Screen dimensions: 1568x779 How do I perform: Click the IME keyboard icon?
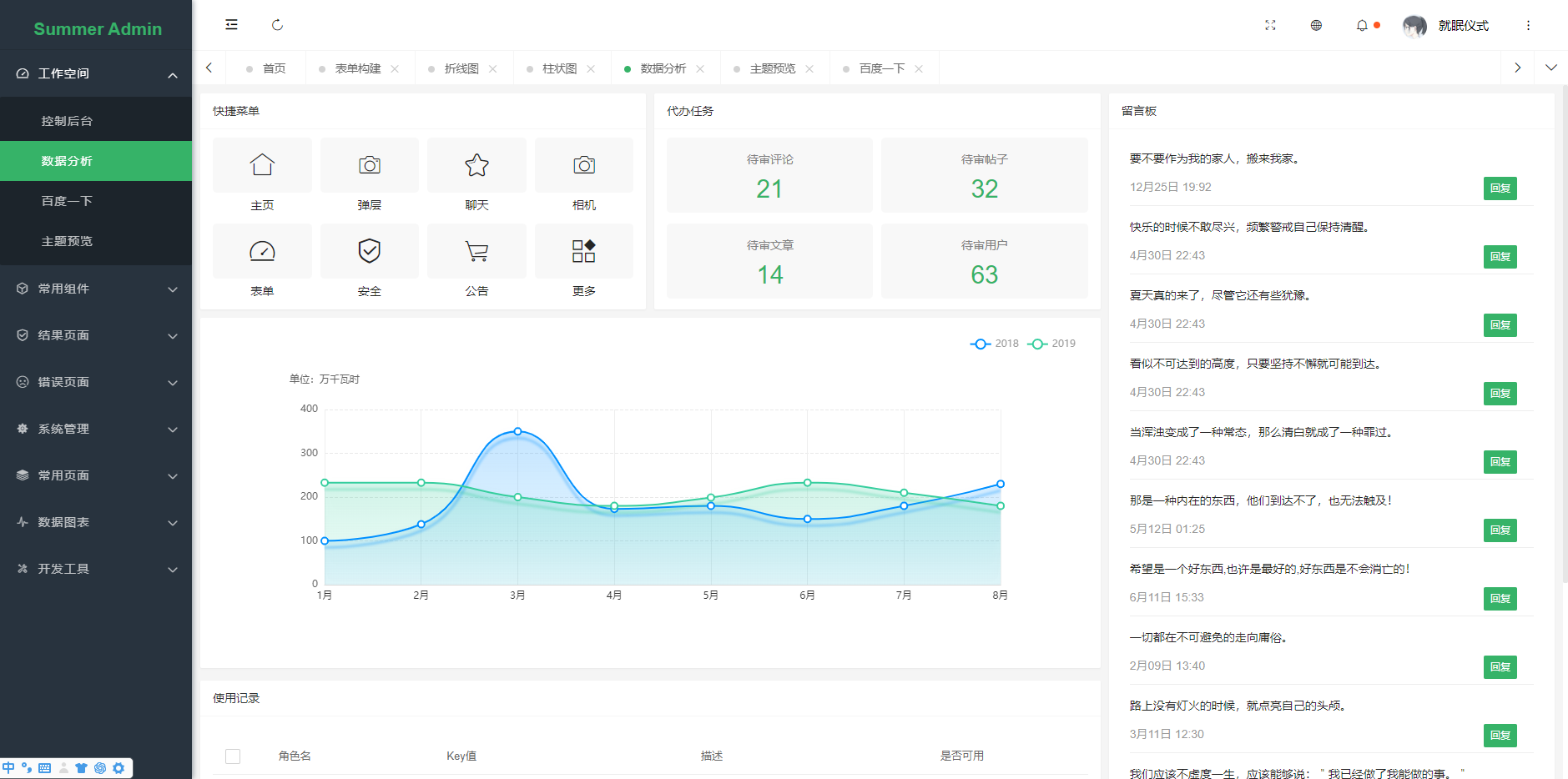(45, 767)
